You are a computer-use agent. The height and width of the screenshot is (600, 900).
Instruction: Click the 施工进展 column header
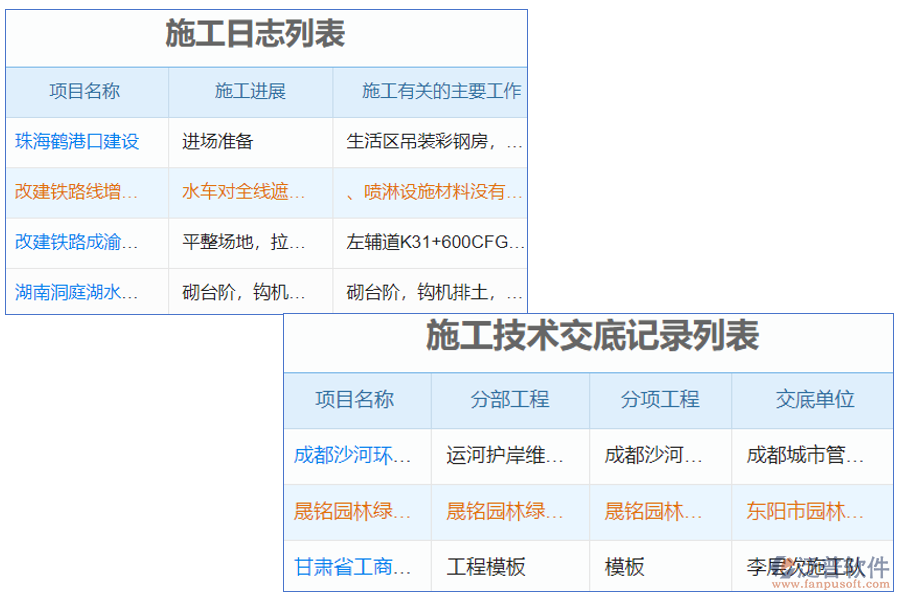coord(249,92)
